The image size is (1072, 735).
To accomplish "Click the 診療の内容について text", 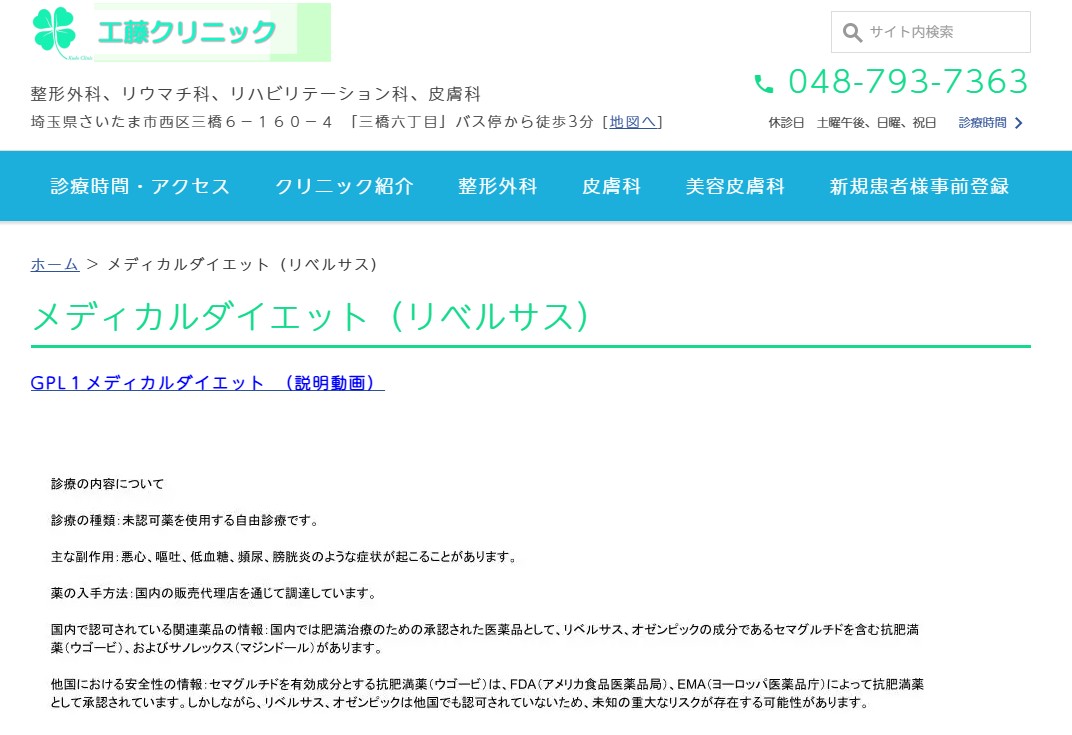I will tap(107, 484).
